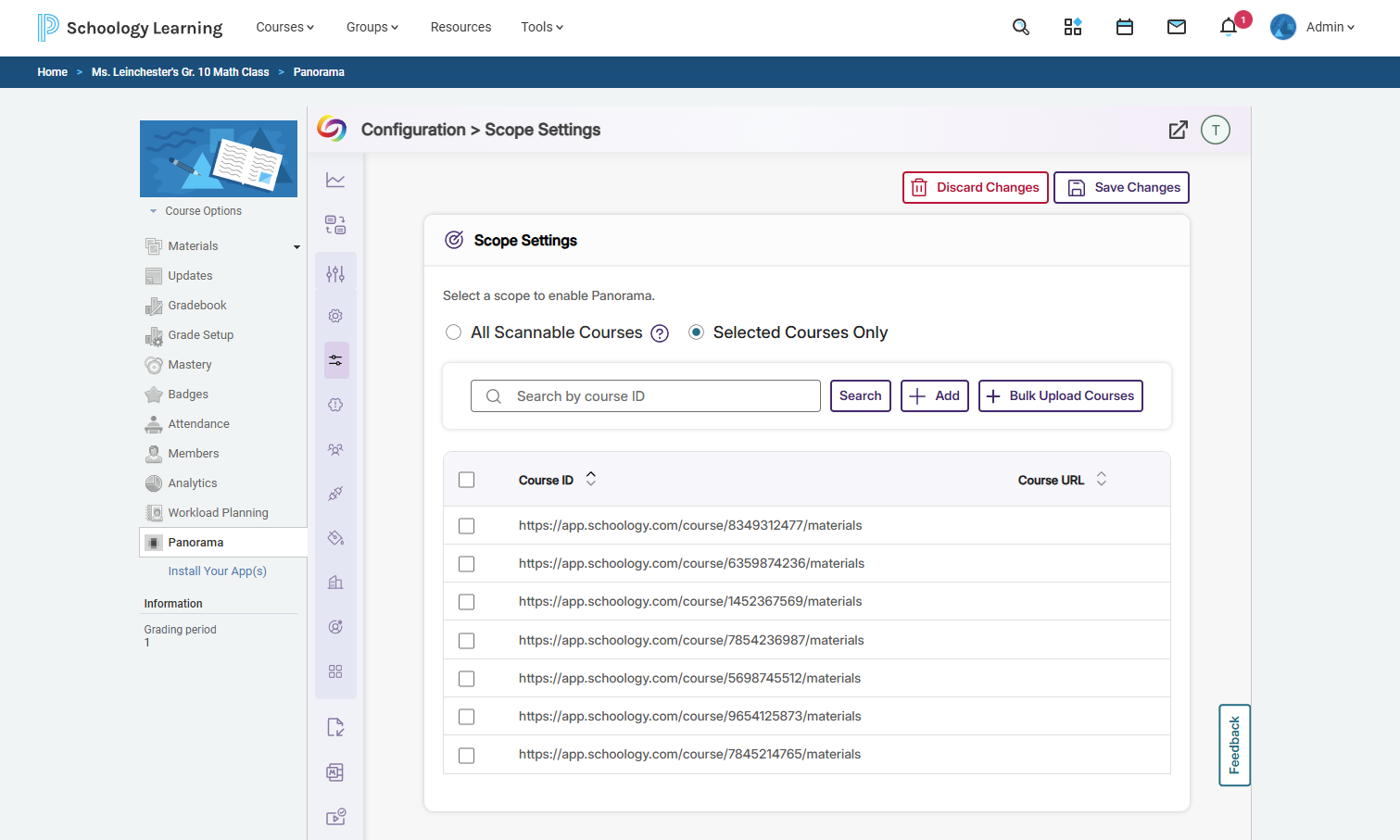This screenshot has width=1400, height=840.
Task: Toggle the select-all checkbox in table header
Action: pyautogui.click(x=467, y=480)
